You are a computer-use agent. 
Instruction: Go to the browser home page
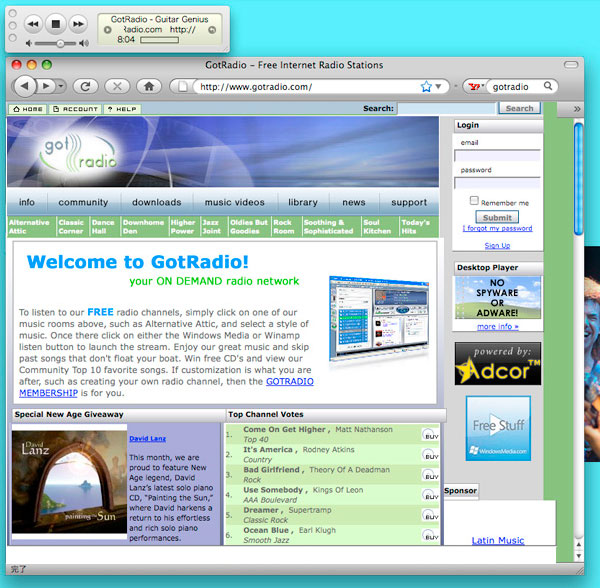pyautogui.click(x=149, y=86)
